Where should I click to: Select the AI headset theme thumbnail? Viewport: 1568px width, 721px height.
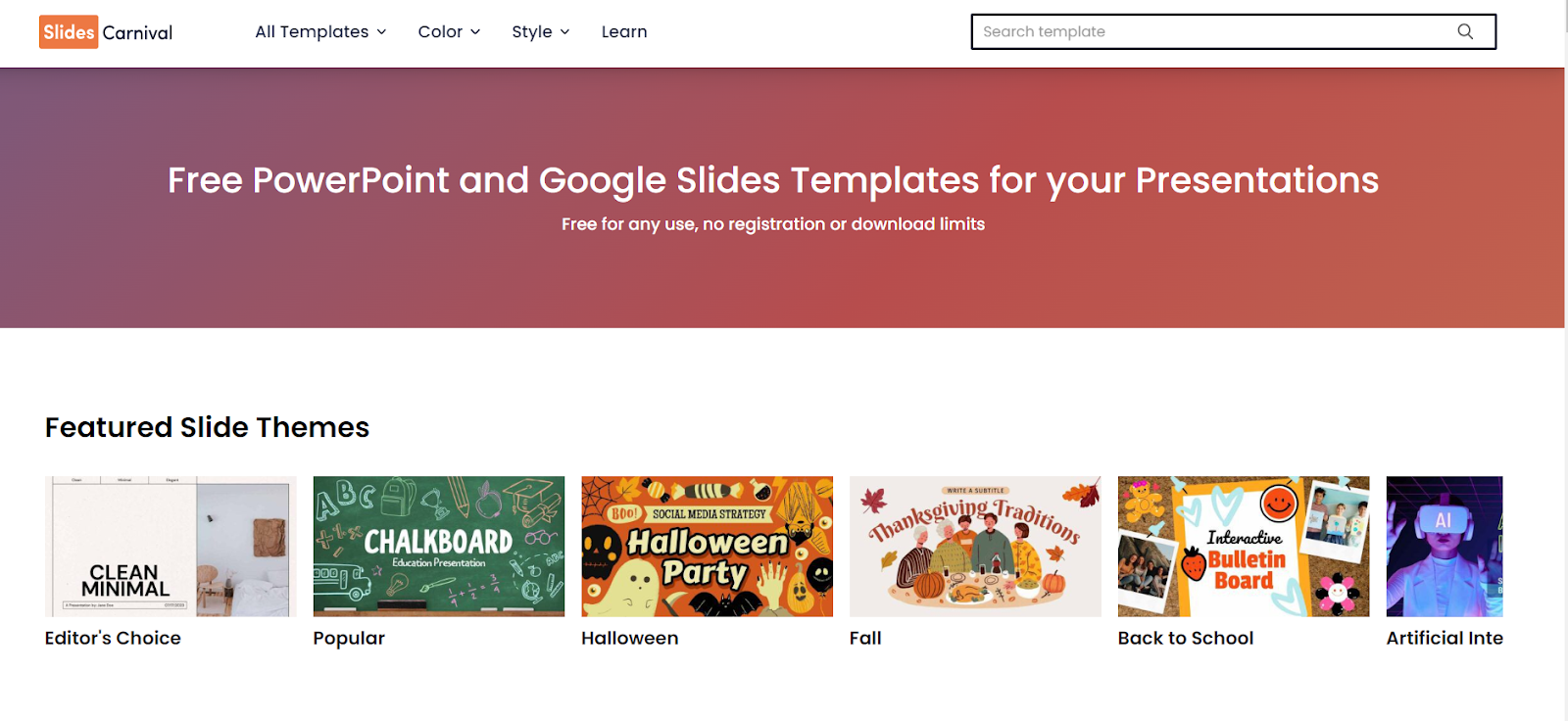(x=1445, y=547)
